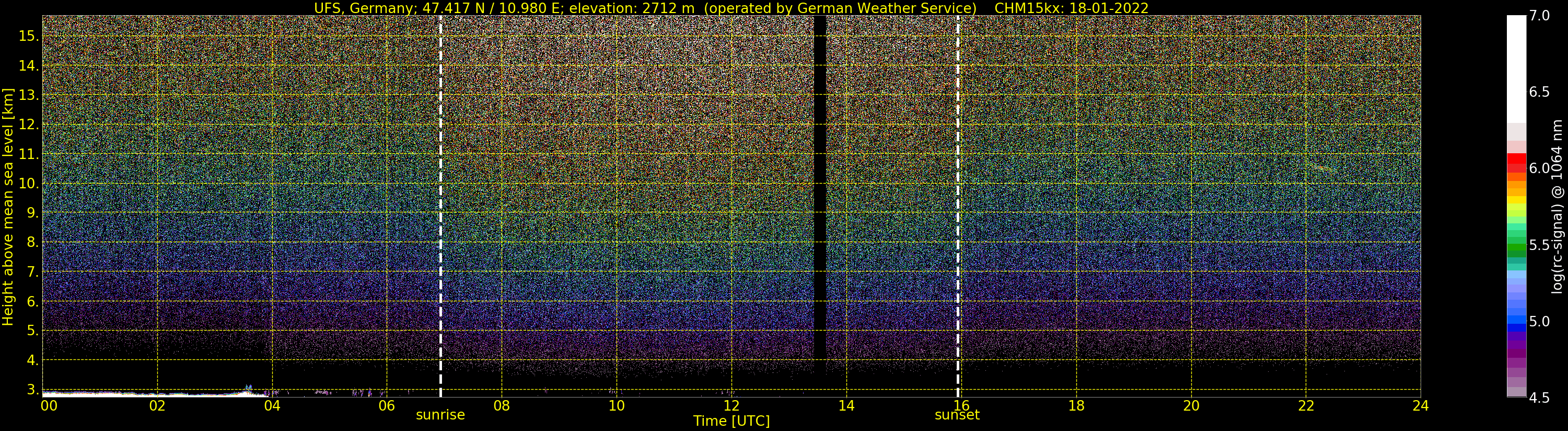Click the 00 tick on the time axis
The image size is (1568, 431).
pos(49,406)
